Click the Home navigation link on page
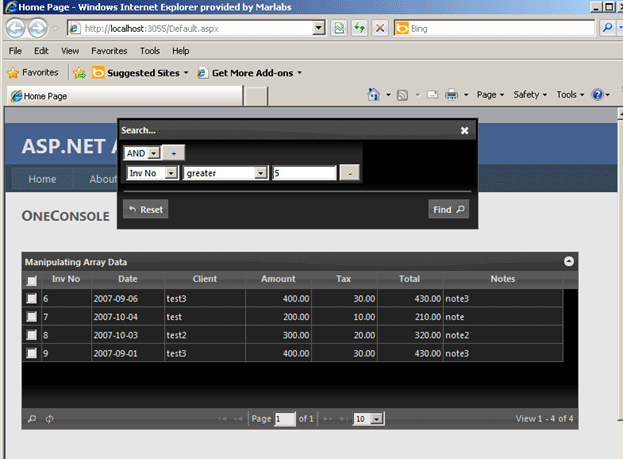 coord(42,179)
